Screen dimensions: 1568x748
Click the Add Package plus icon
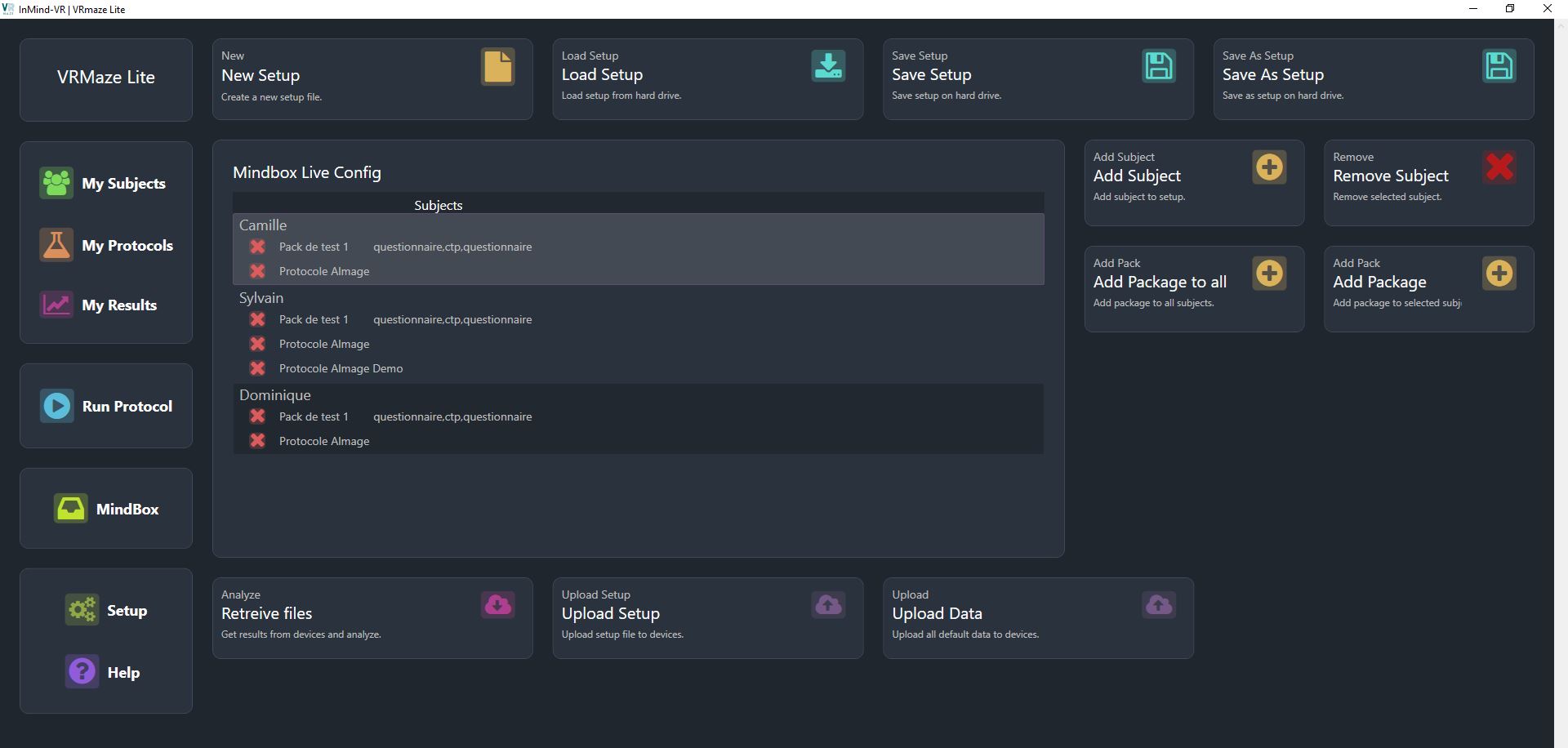pos(1499,274)
